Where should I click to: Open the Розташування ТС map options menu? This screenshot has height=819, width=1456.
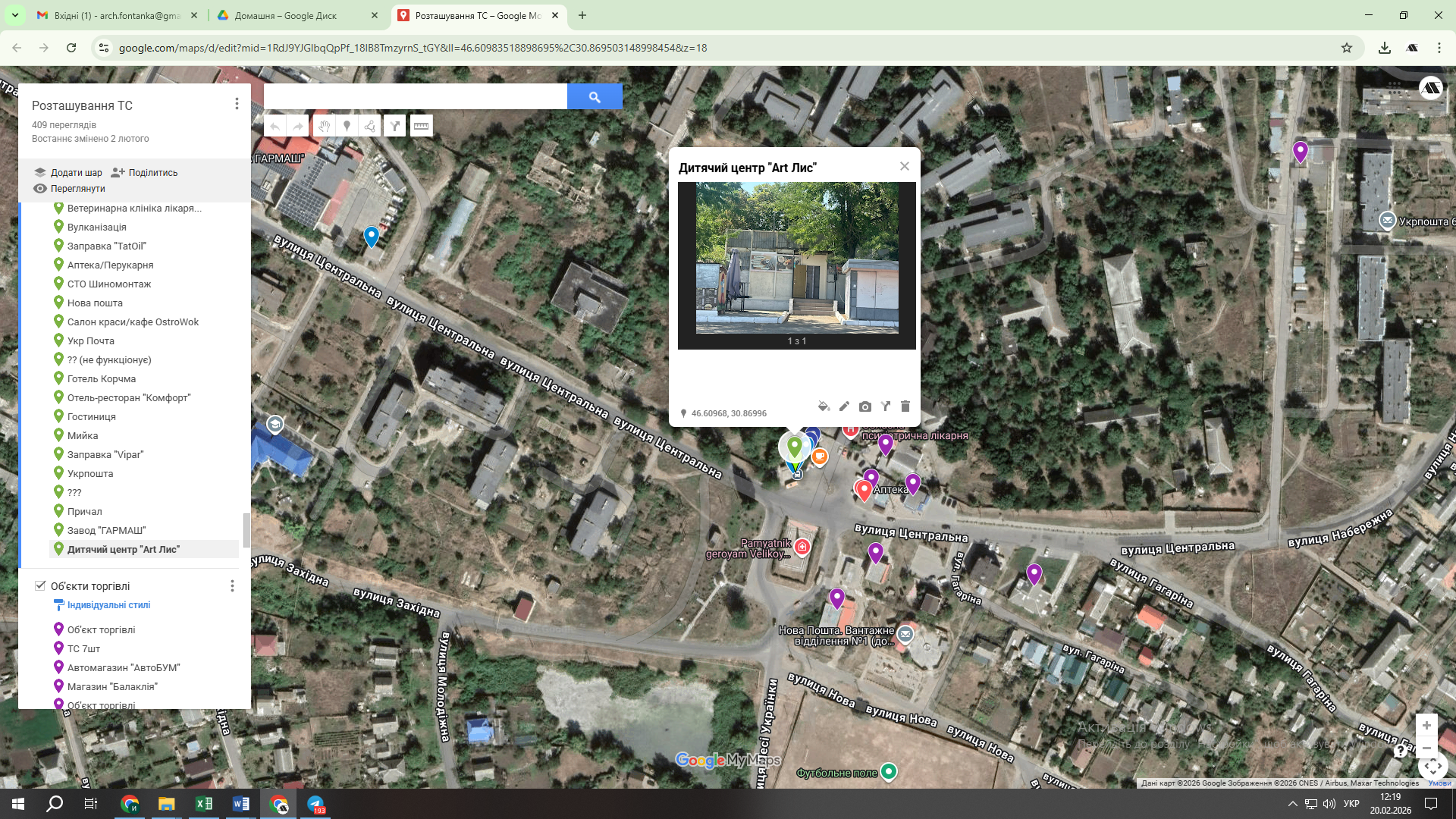coord(237,104)
